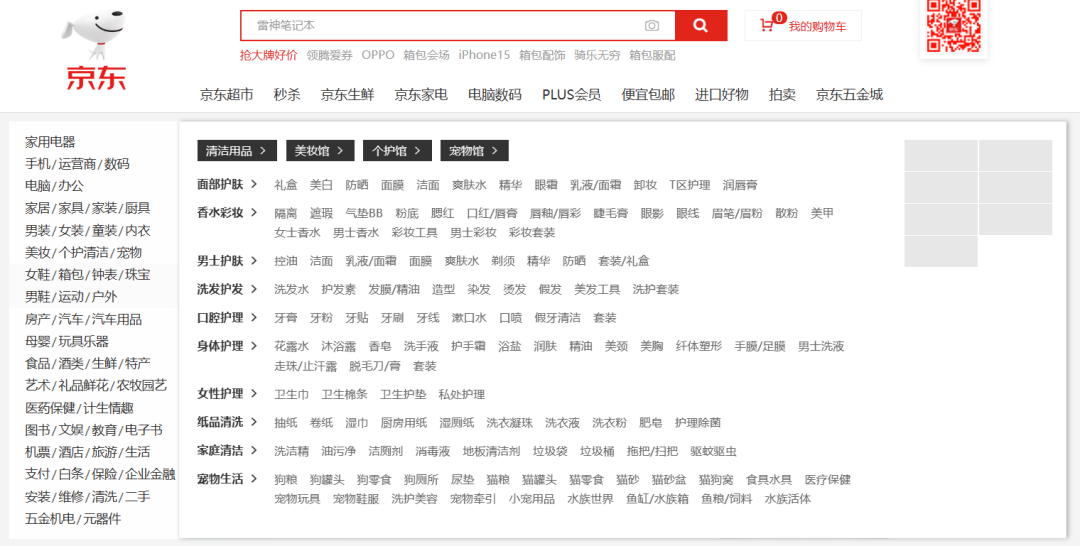Click 剃须 under 男士护肤
1080x546 pixels.
[x=503, y=261]
